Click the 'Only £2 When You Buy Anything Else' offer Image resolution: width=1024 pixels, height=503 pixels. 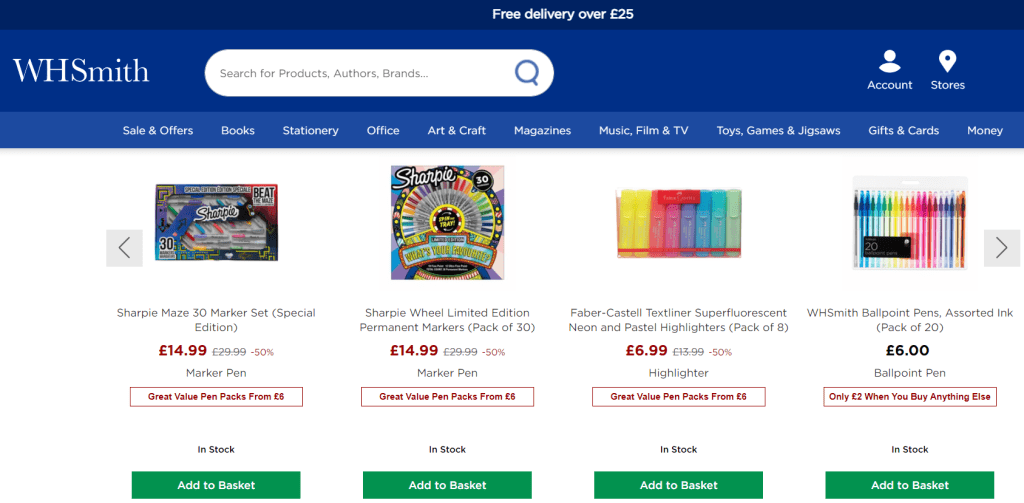pyautogui.click(x=910, y=397)
